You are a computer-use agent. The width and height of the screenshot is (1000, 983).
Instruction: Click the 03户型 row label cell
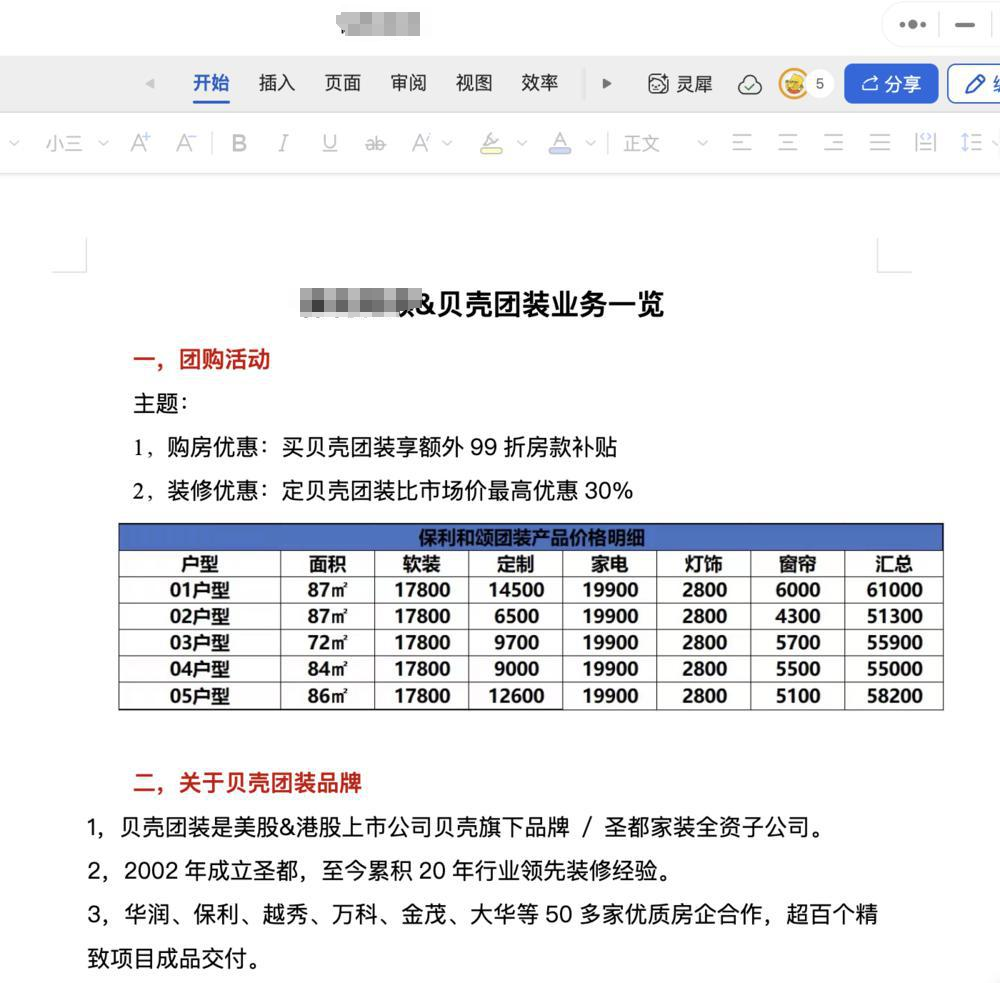[x=200, y=642]
